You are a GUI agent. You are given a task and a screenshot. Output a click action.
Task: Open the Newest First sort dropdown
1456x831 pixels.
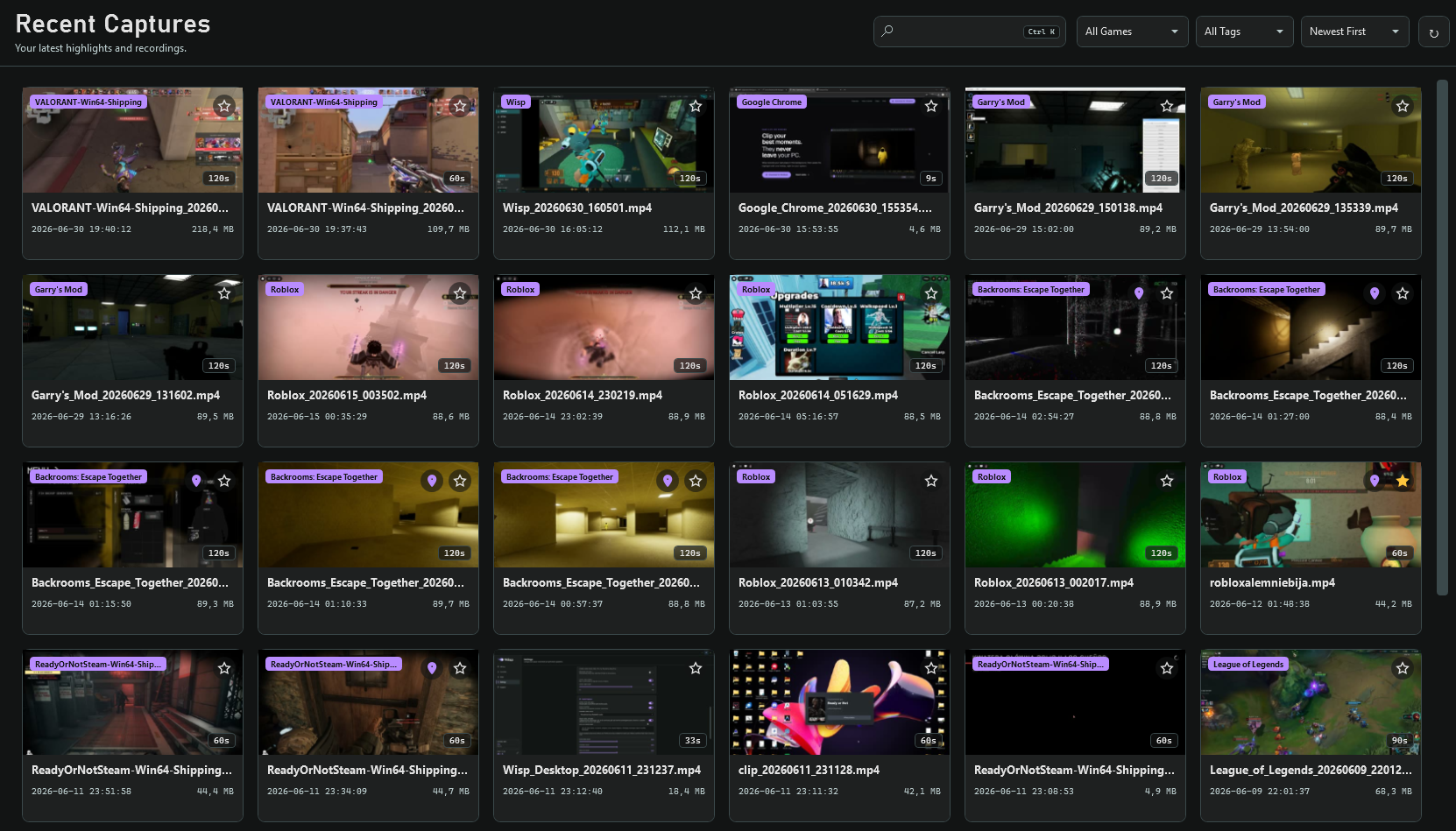click(1354, 32)
